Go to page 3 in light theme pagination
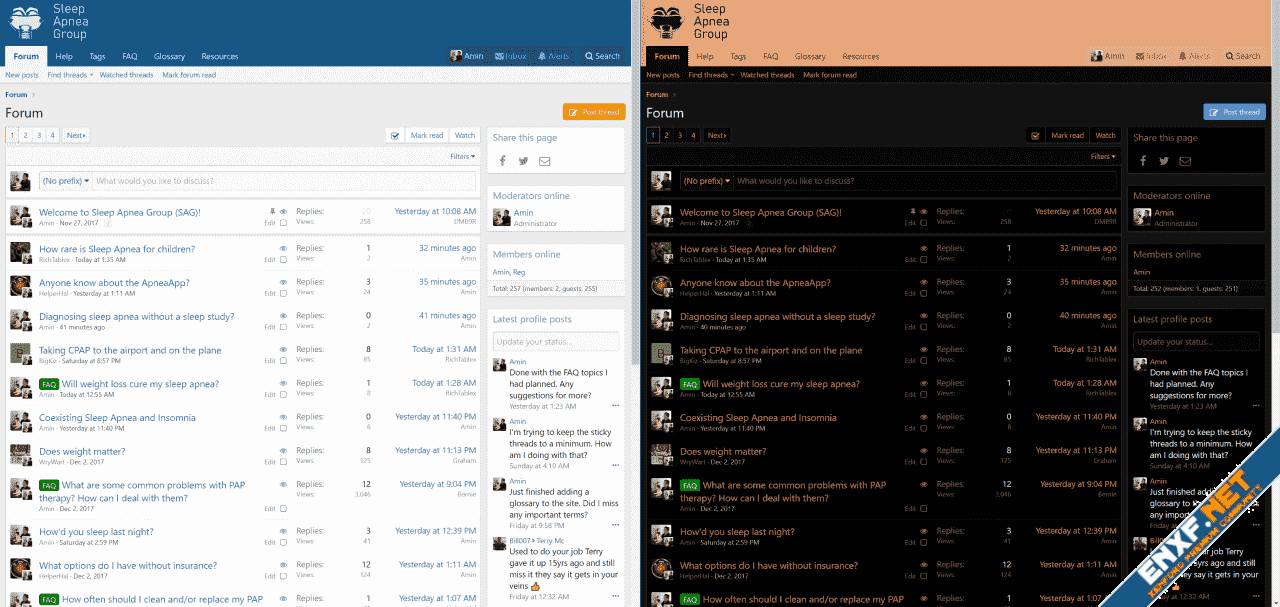1280x607 pixels. 38,135
